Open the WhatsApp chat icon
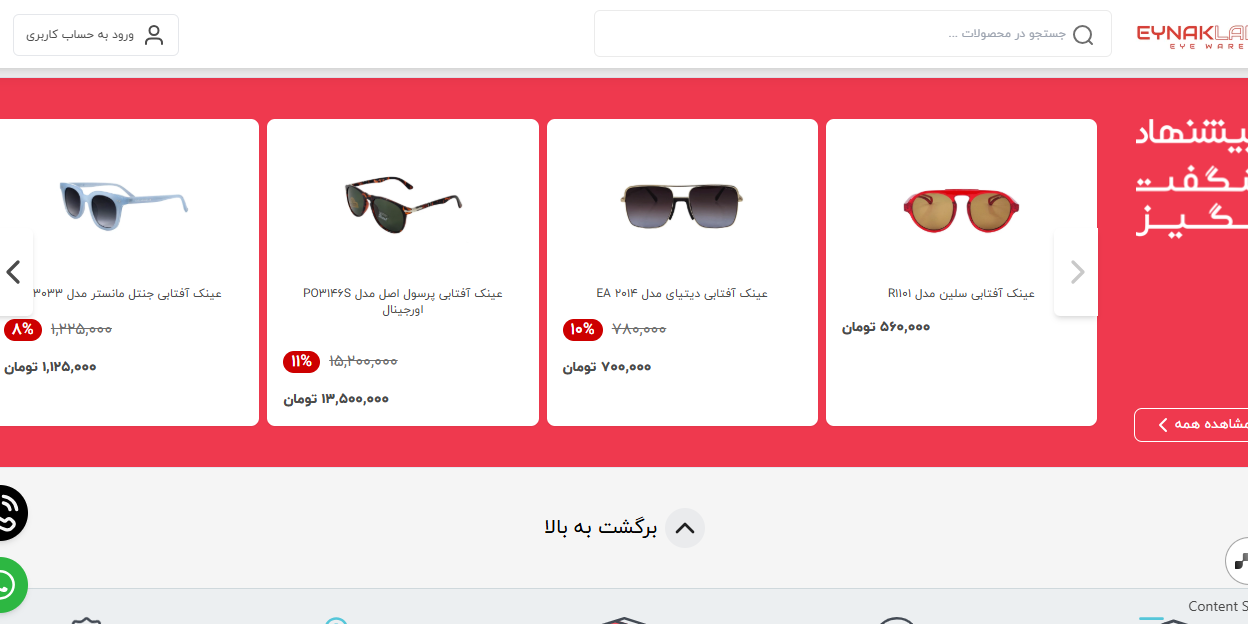 click(x=7, y=584)
